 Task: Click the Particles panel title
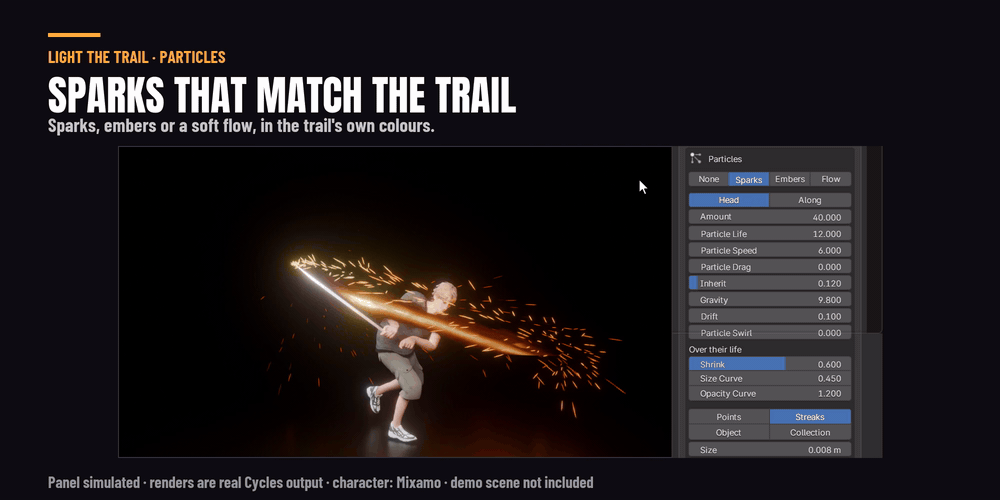pyautogui.click(x=725, y=159)
